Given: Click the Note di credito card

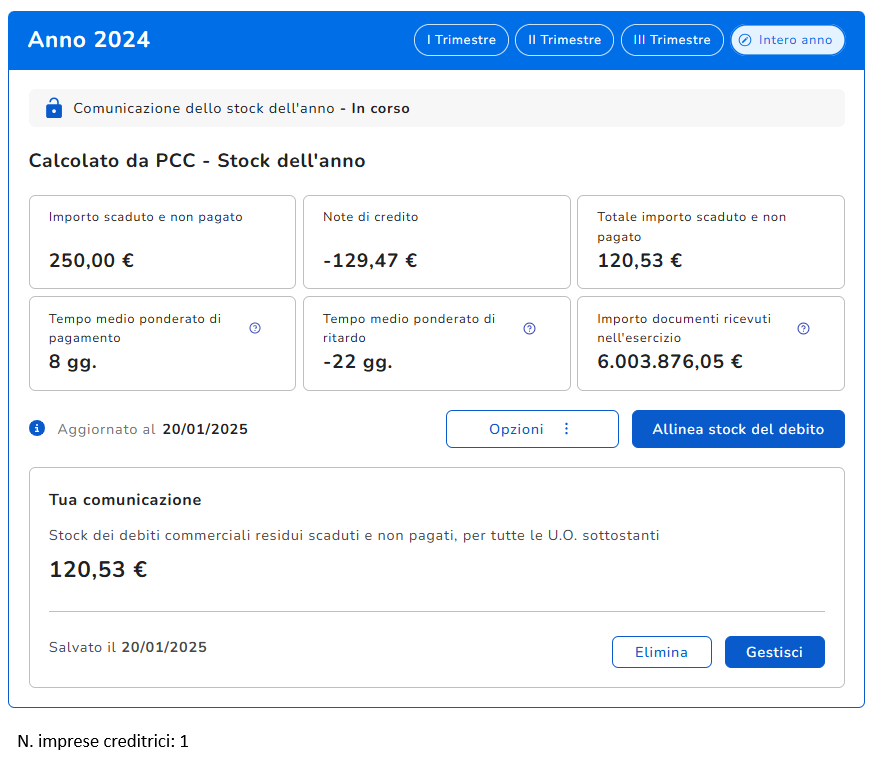Looking at the screenshot, I should [x=436, y=242].
